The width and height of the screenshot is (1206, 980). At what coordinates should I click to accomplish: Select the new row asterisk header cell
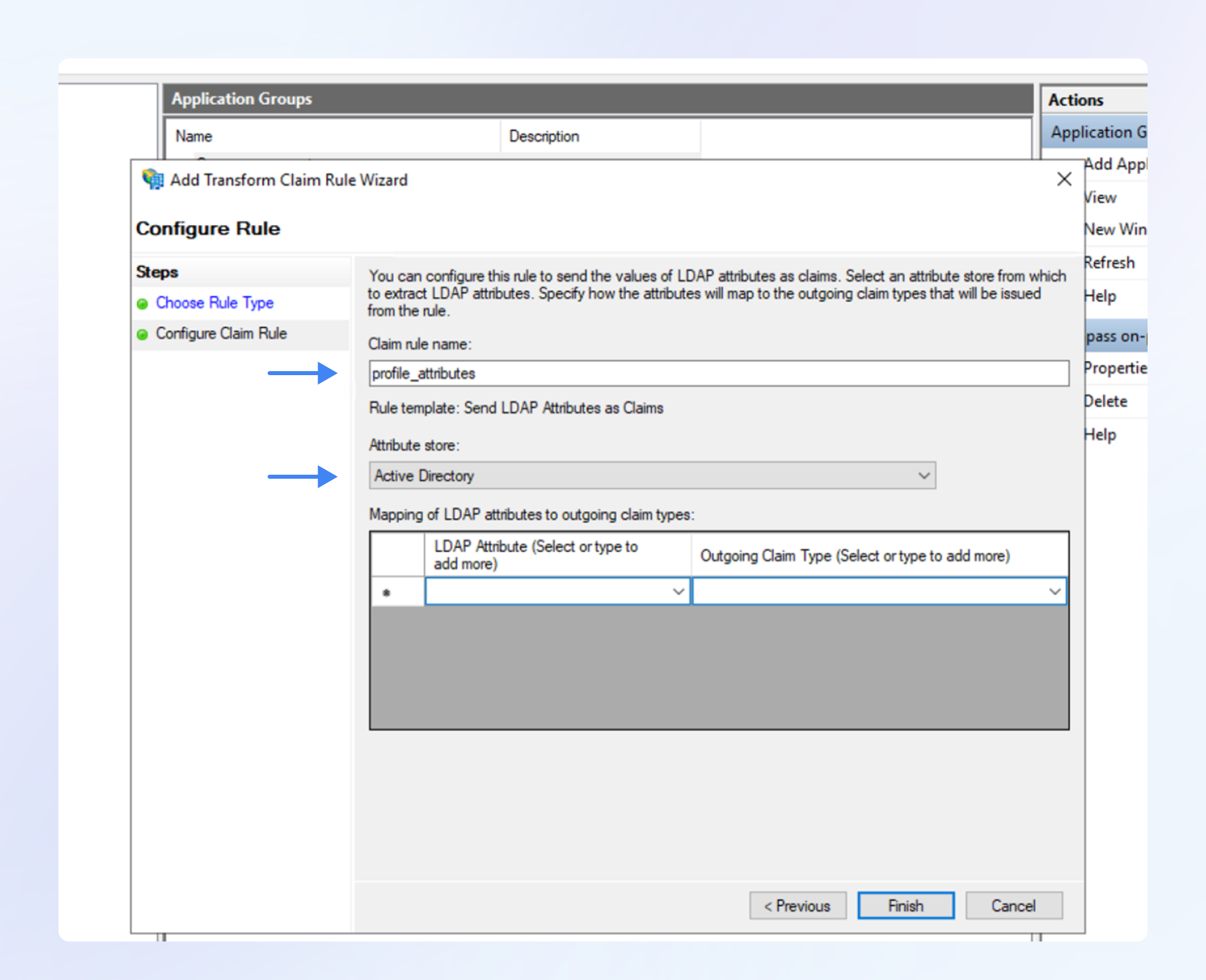tap(396, 592)
